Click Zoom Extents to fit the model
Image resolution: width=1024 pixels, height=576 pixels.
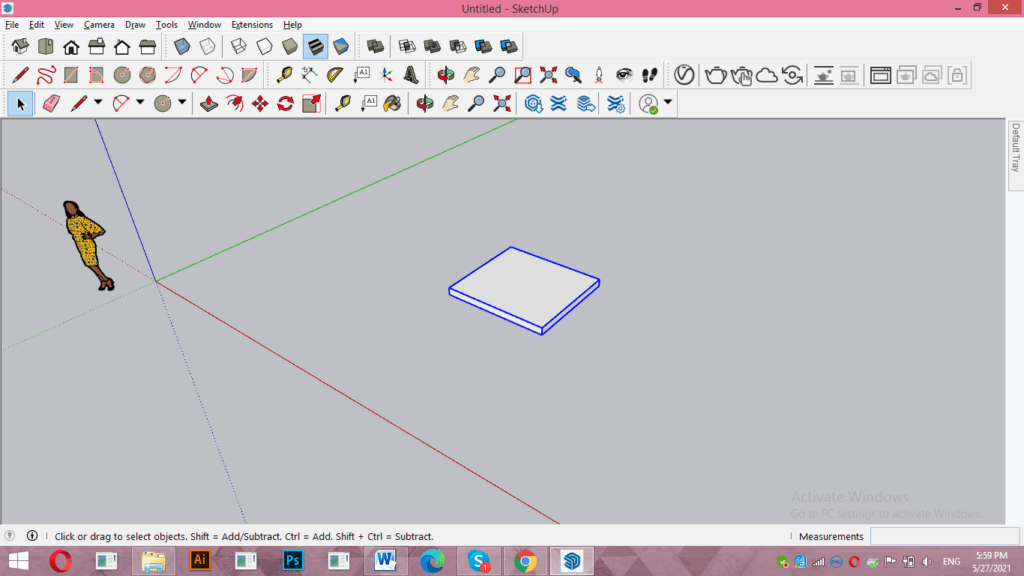[x=500, y=103]
